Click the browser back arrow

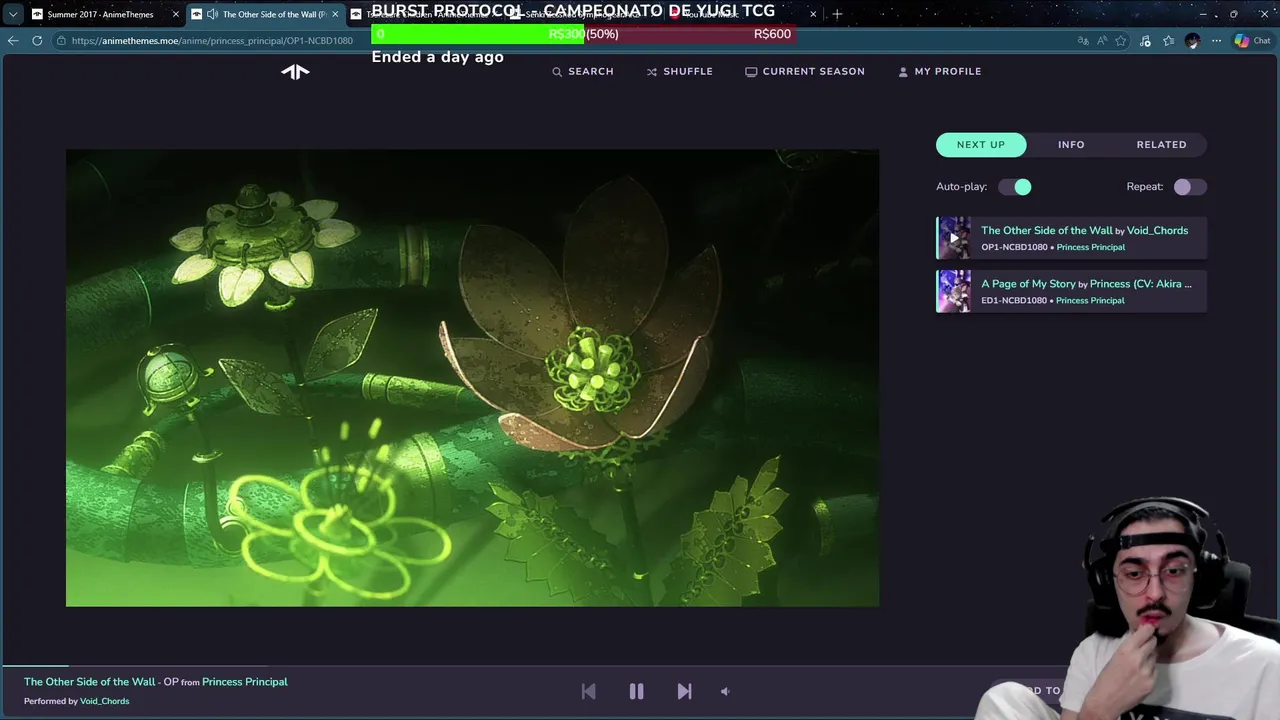point(13,40)
